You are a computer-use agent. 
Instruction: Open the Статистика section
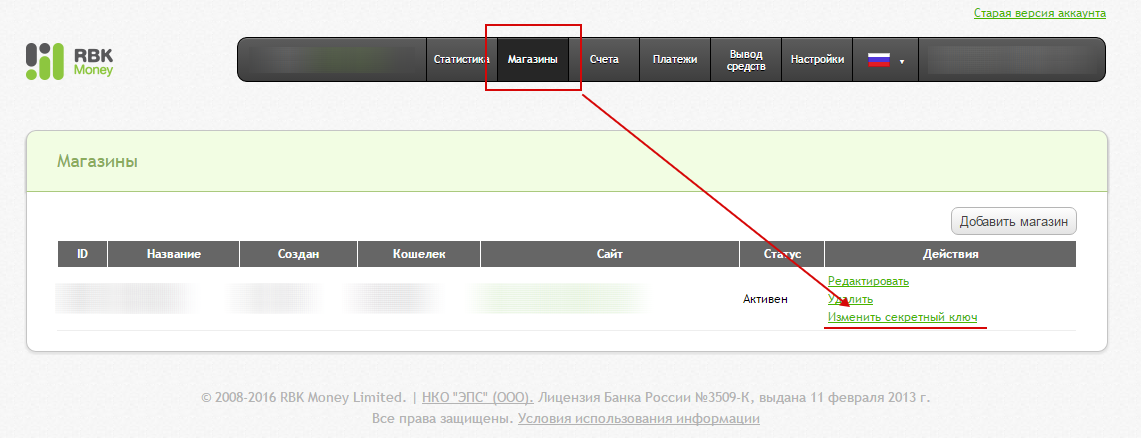click(461, 60)
